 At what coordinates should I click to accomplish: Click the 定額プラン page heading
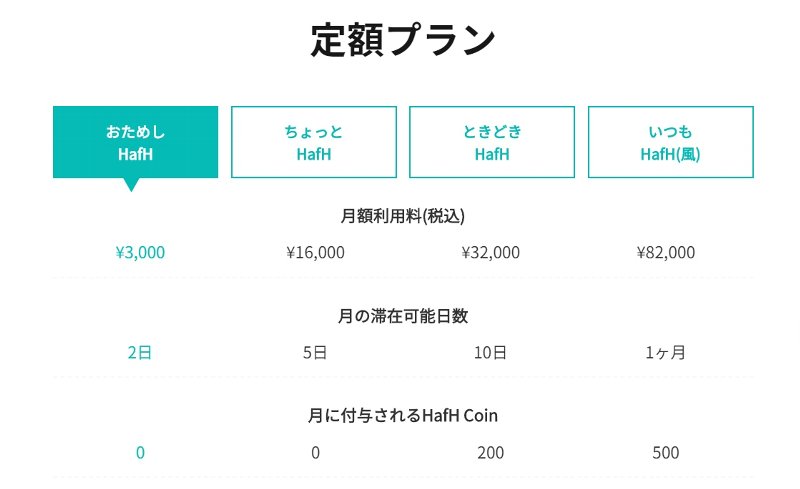point(403,40)
